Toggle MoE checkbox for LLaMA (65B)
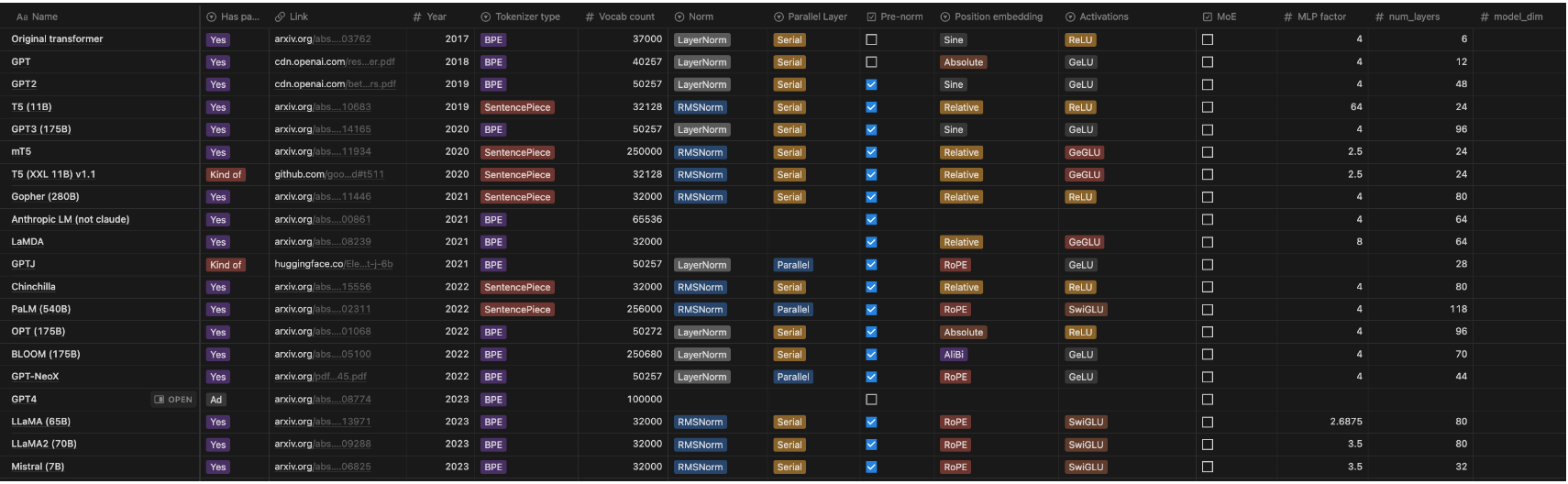1568x484 pixels. (x=1208, y=422)
